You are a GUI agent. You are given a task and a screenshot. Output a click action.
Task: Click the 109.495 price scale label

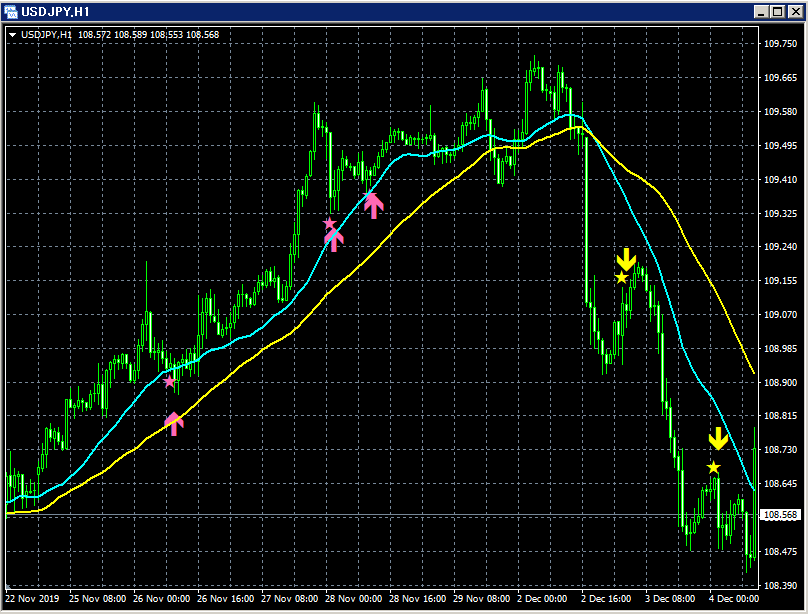[x=780, y=146]
